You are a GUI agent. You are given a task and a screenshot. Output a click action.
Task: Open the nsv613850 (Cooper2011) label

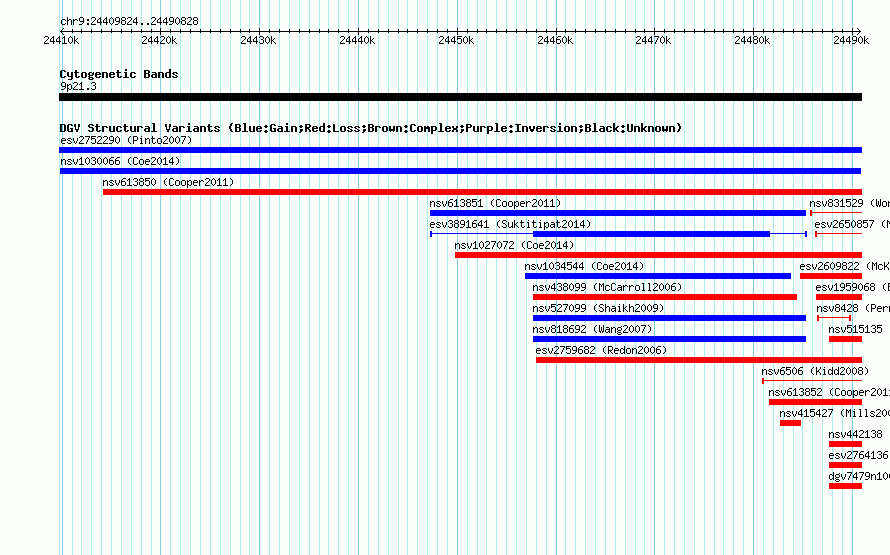(168, 182)
